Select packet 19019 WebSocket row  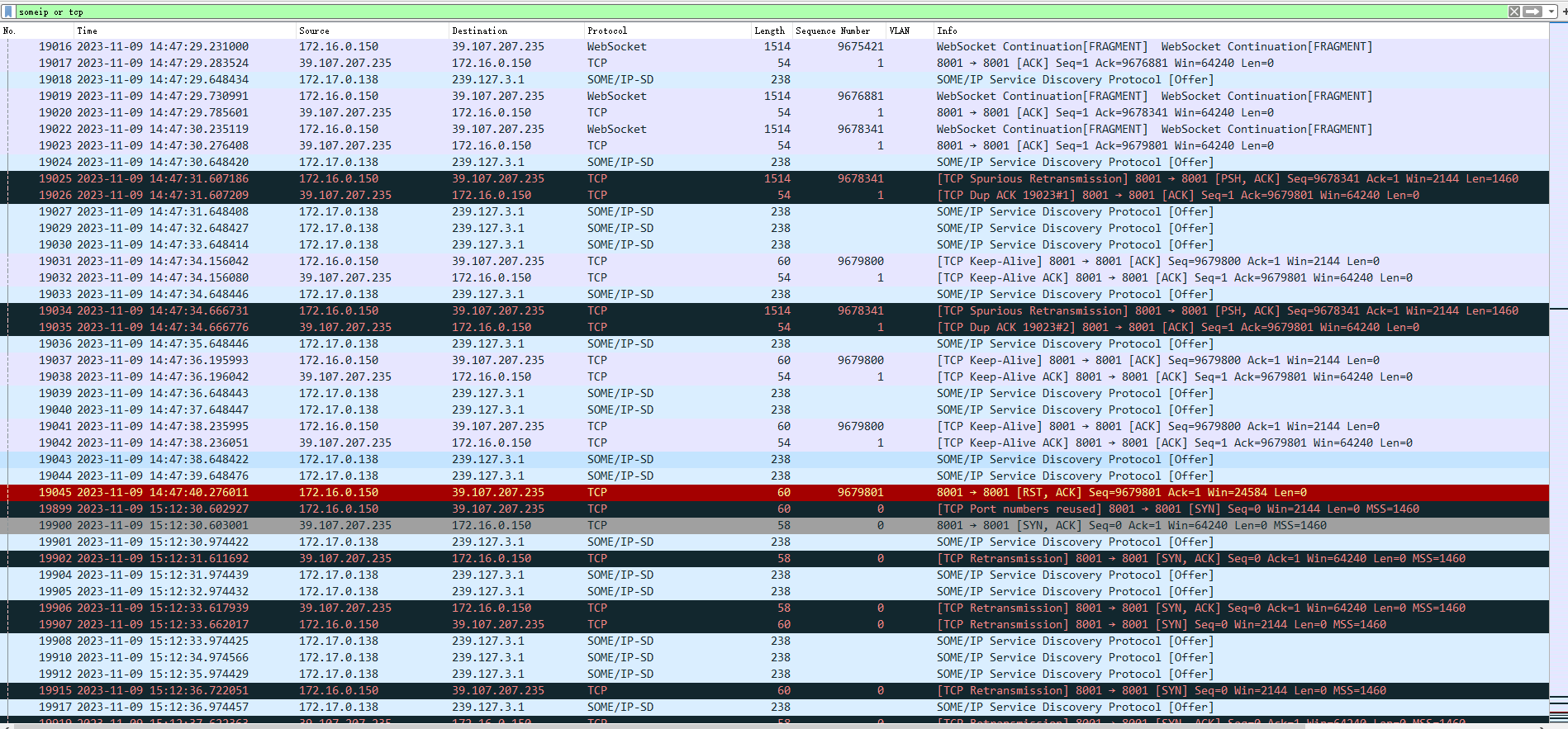click(x=775, y=97)
